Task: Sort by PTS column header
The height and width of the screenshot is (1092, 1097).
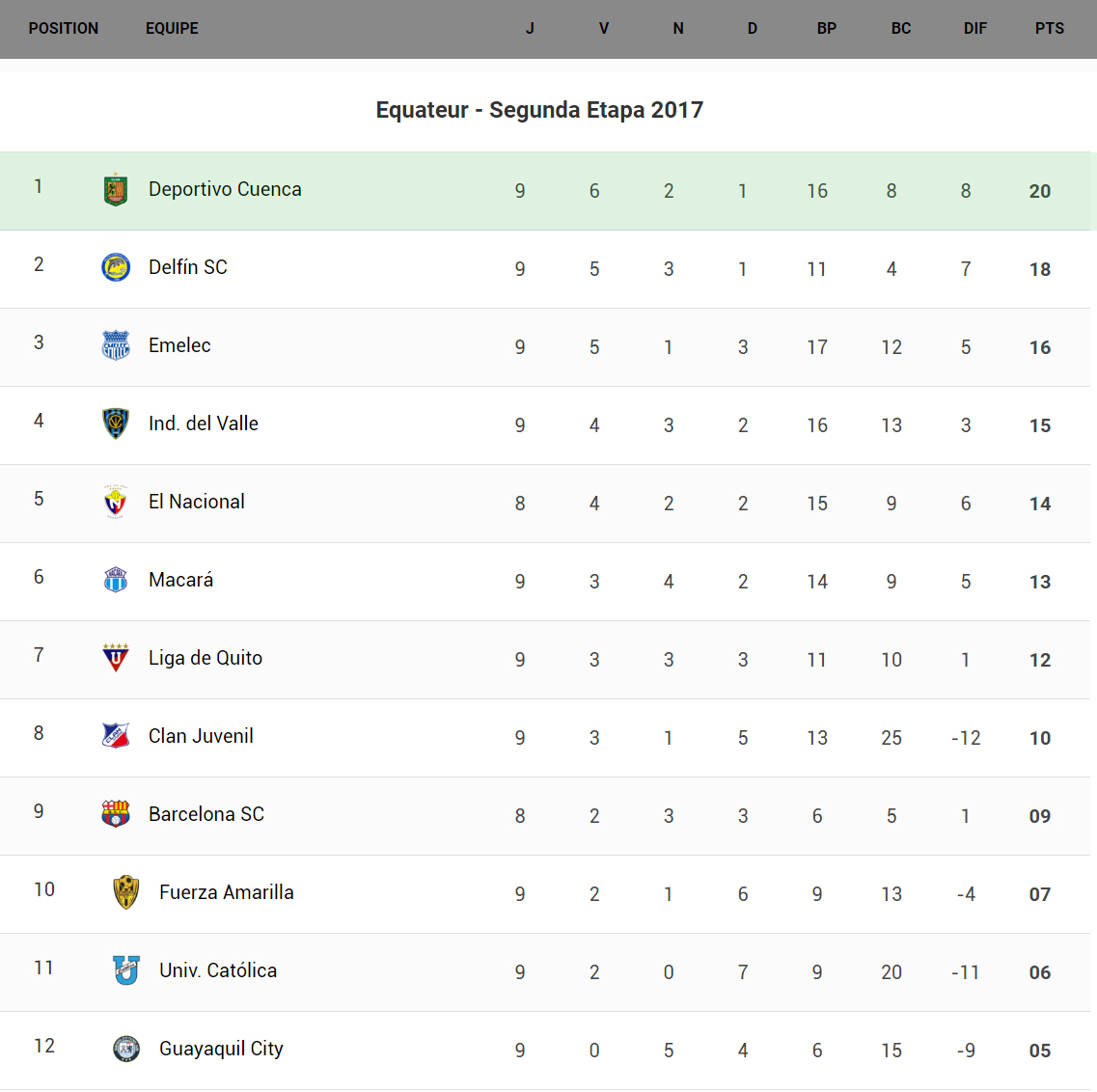Action: tap(1049, 29)
